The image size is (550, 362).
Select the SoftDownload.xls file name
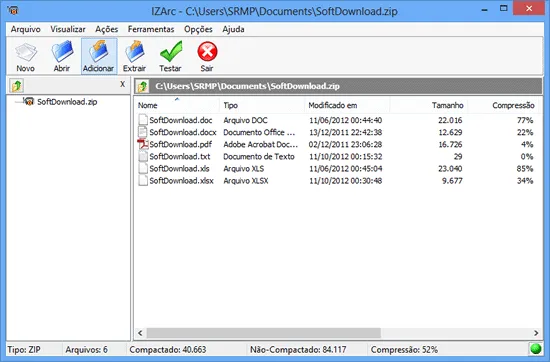coord(179,169)
